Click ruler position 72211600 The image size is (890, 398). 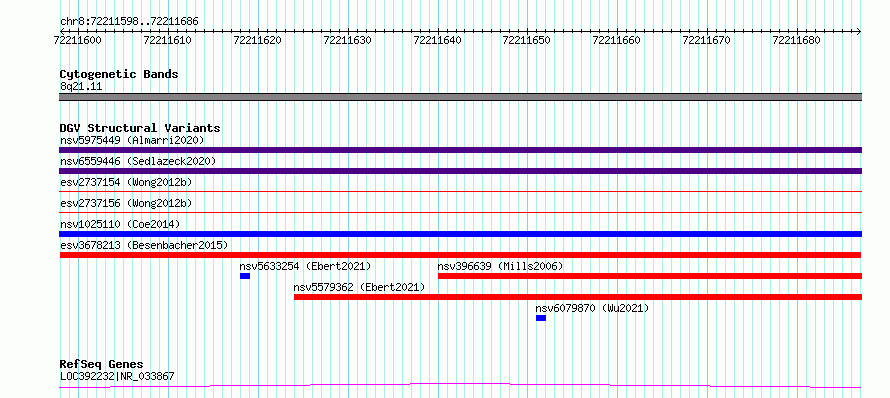click(x=78, y=40)
